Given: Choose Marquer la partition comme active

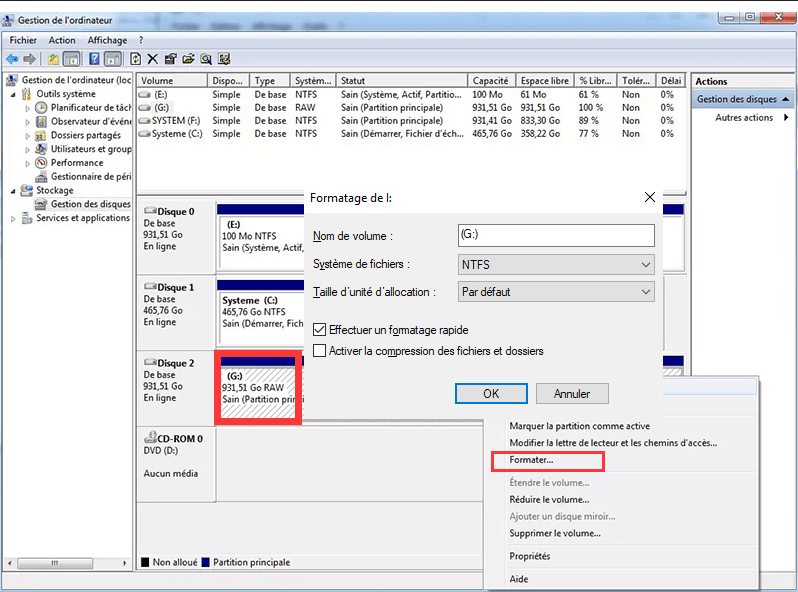Looking at the screenshot, I should (579, 426).
